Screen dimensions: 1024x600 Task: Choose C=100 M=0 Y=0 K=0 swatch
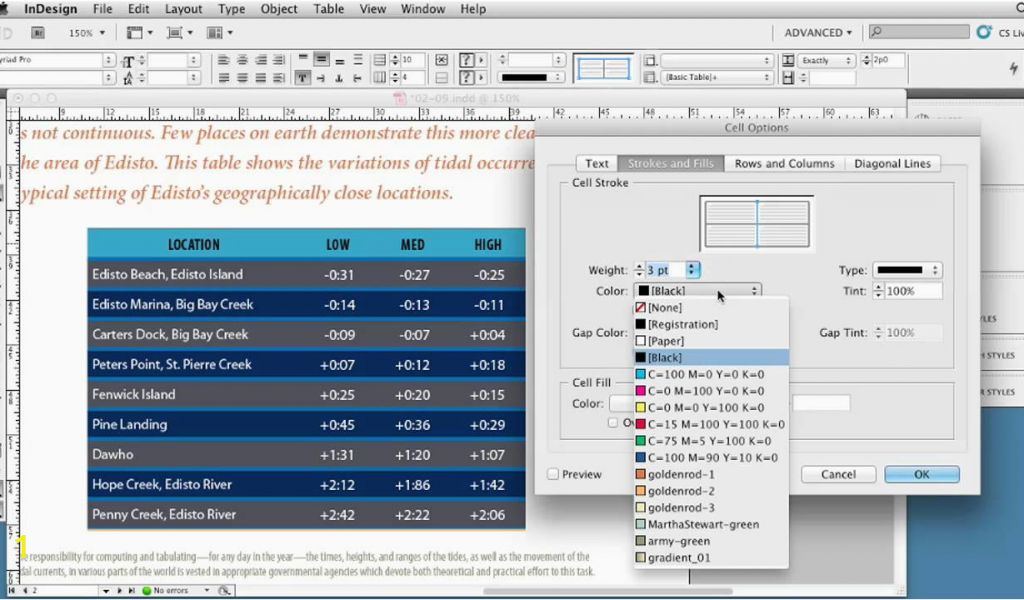pos(711,374)
